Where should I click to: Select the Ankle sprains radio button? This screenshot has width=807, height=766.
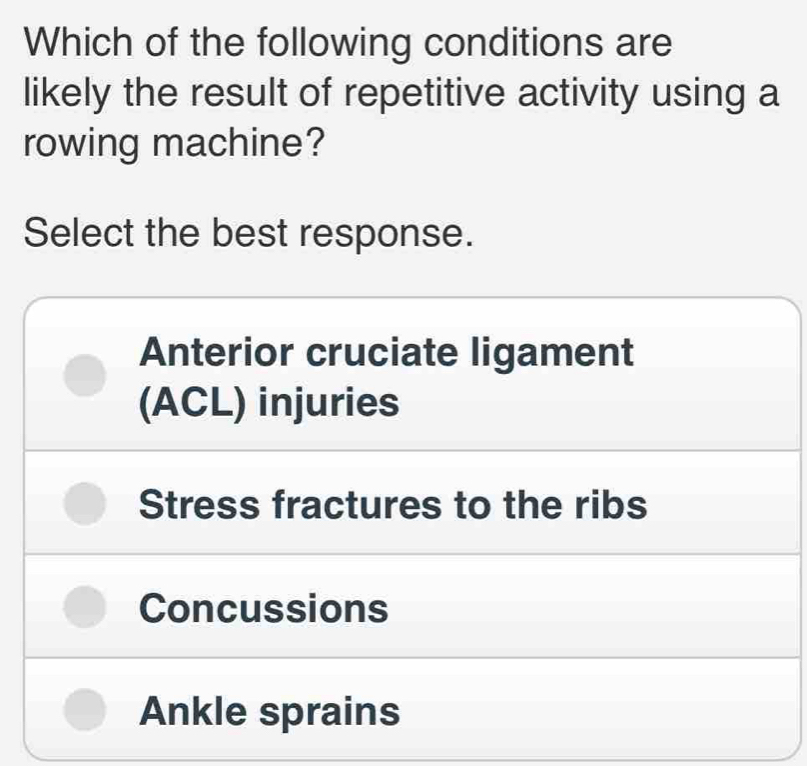(x=83, y=707)
